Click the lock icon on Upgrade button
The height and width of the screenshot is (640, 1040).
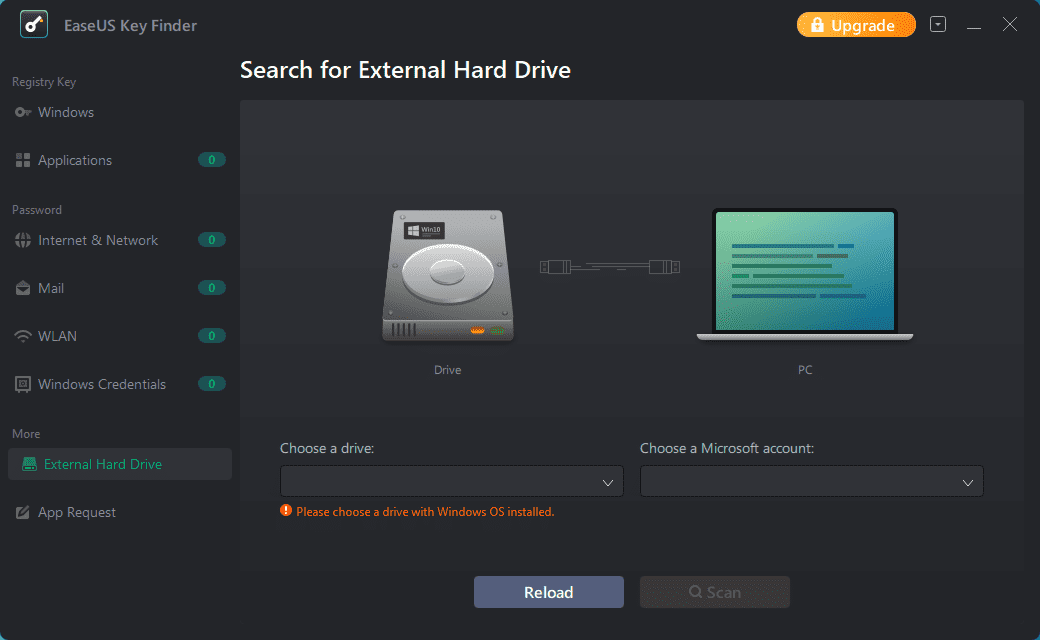[817, 25]
